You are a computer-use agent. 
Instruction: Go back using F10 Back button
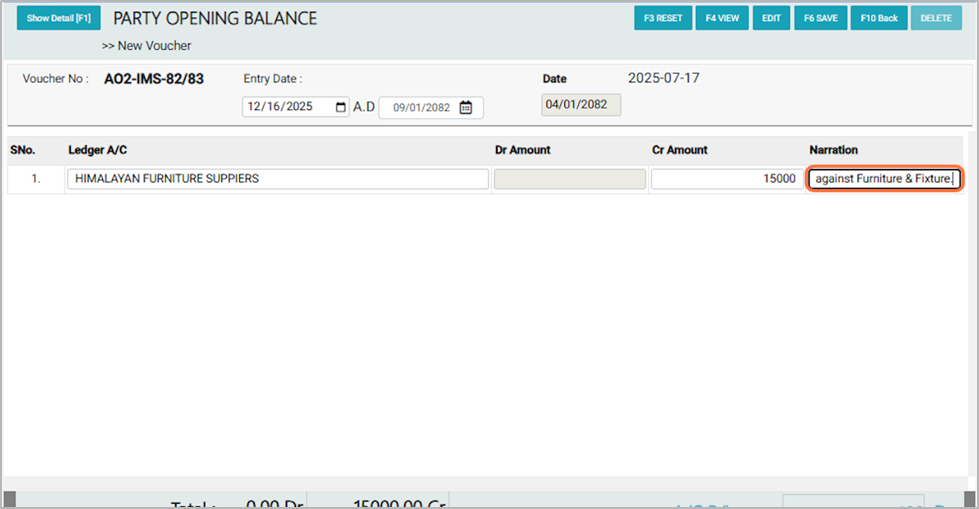coord(878,19)
